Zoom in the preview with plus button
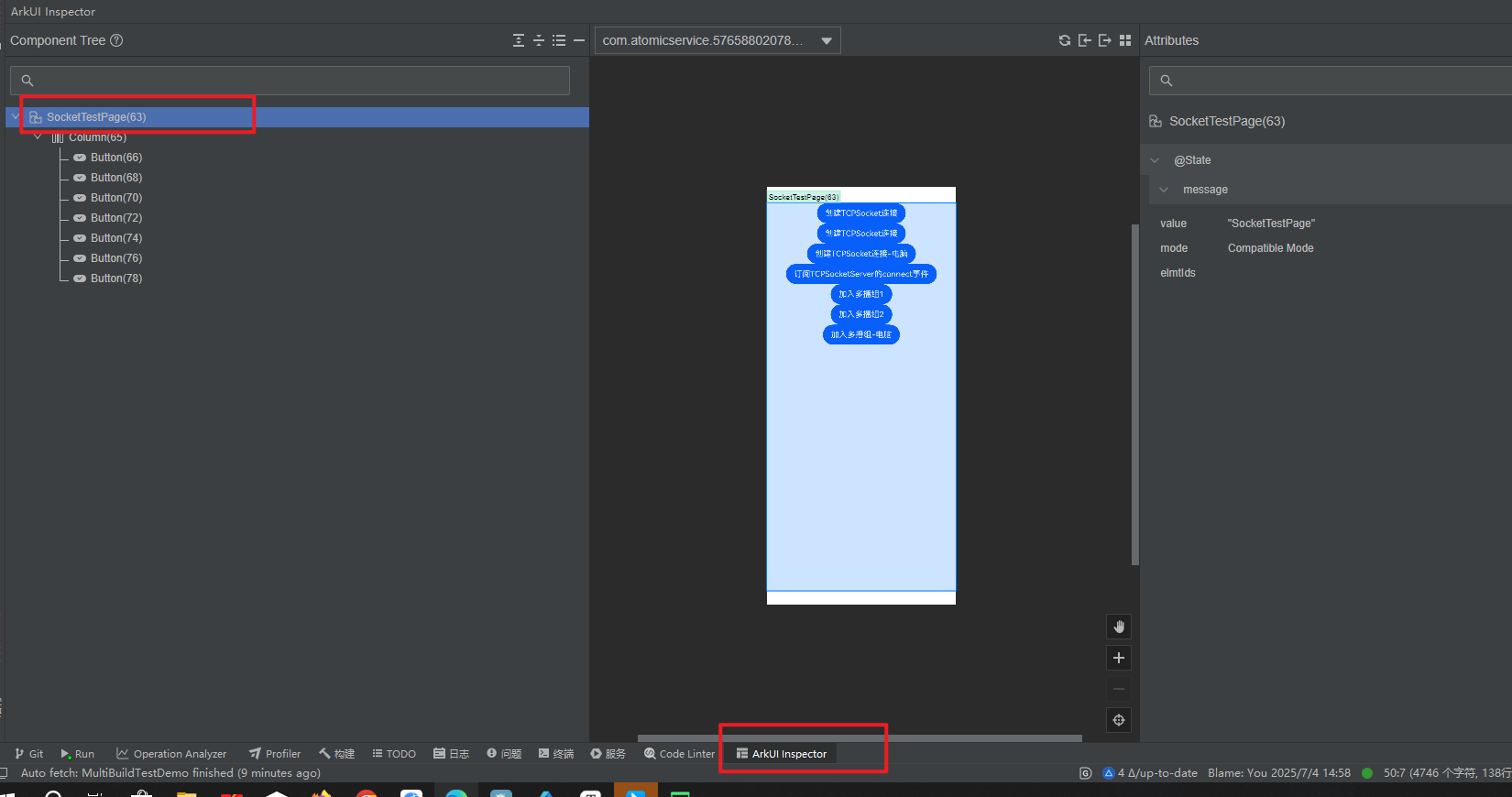This screenshot has height=797, width=1512. point(1119,658)
